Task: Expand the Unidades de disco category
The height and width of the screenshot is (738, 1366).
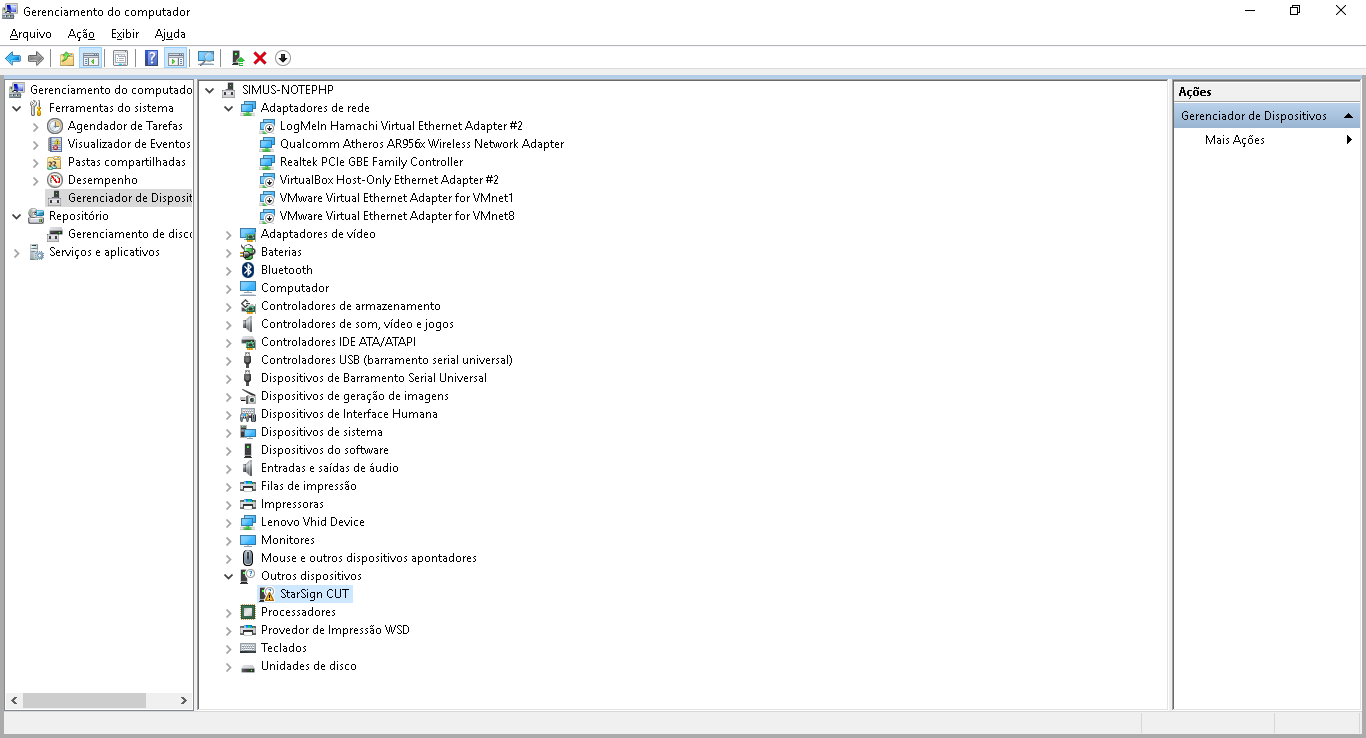Action: 229,666
